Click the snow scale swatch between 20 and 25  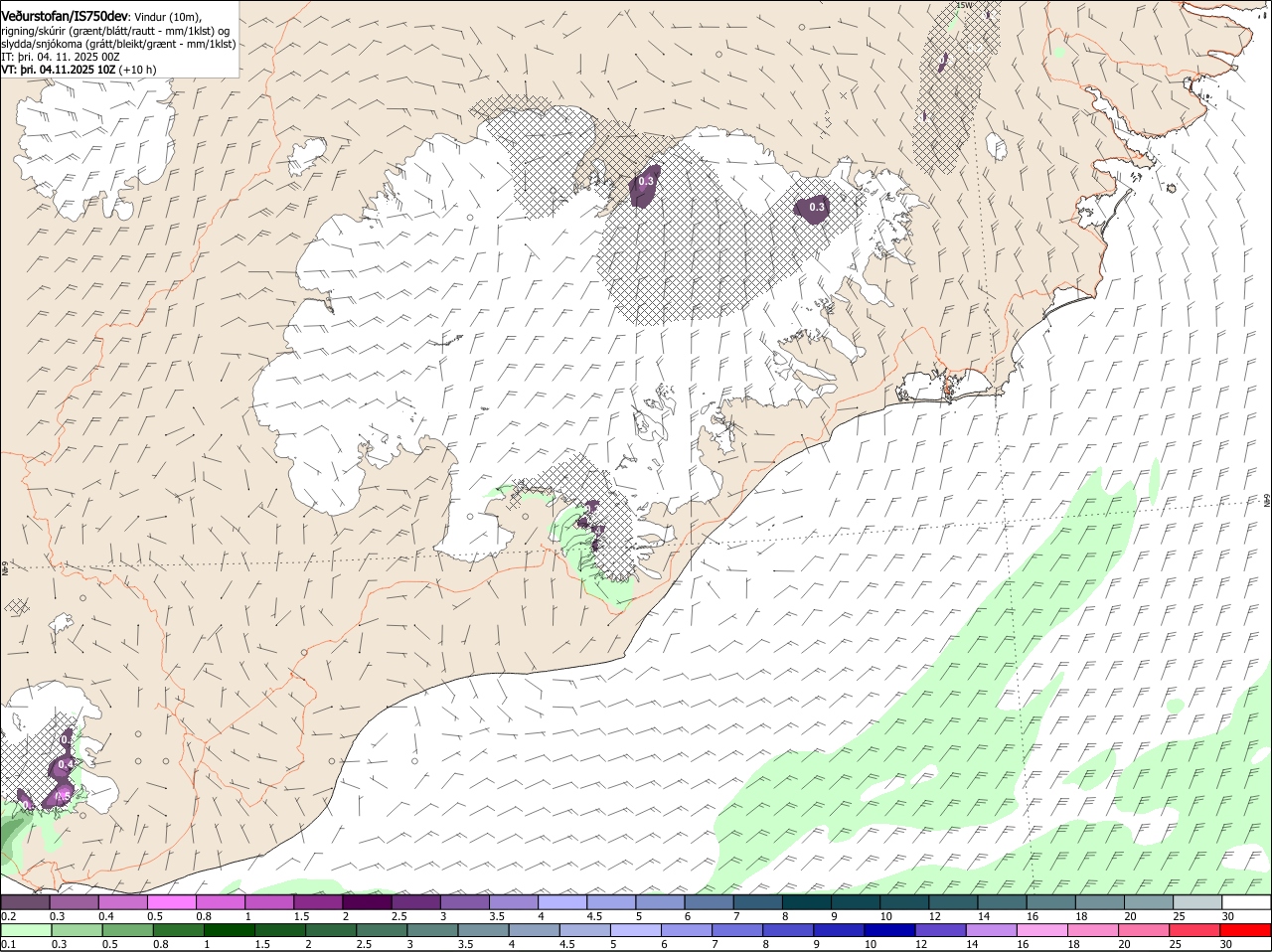[1149, 902]
